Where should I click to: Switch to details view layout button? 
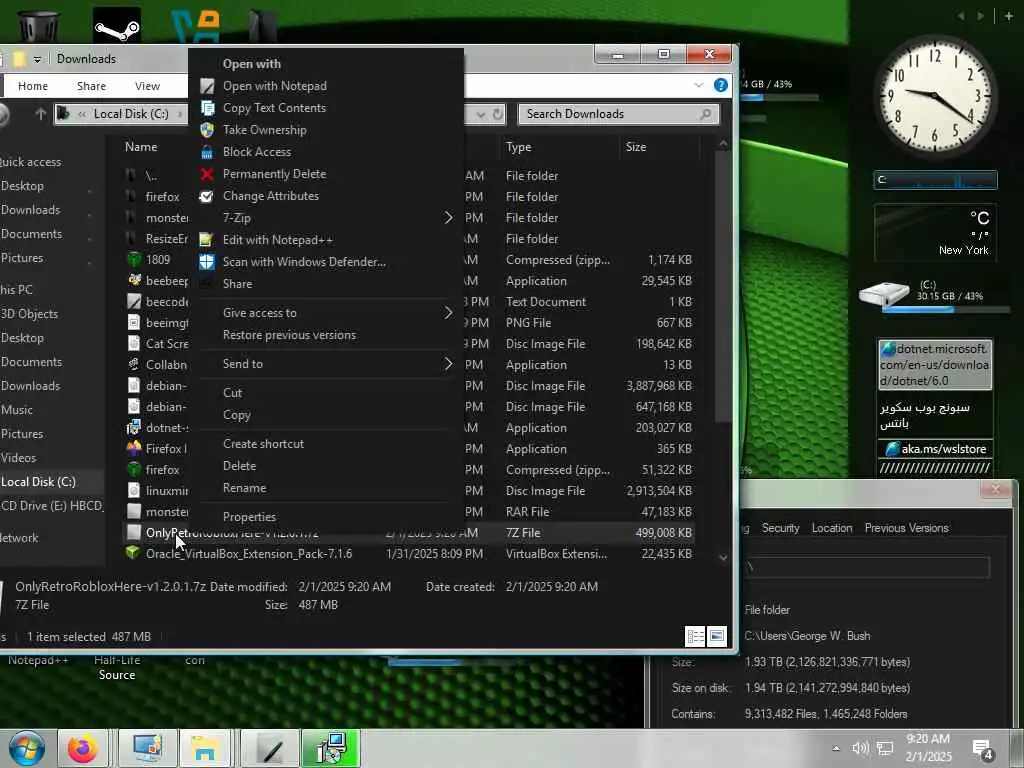point(696,635)
